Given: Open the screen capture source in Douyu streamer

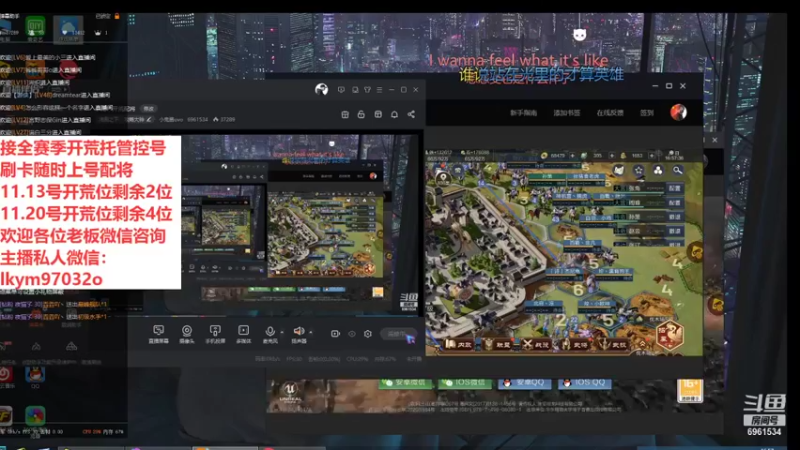Looking at the screenshot, I should pos(158,334).
